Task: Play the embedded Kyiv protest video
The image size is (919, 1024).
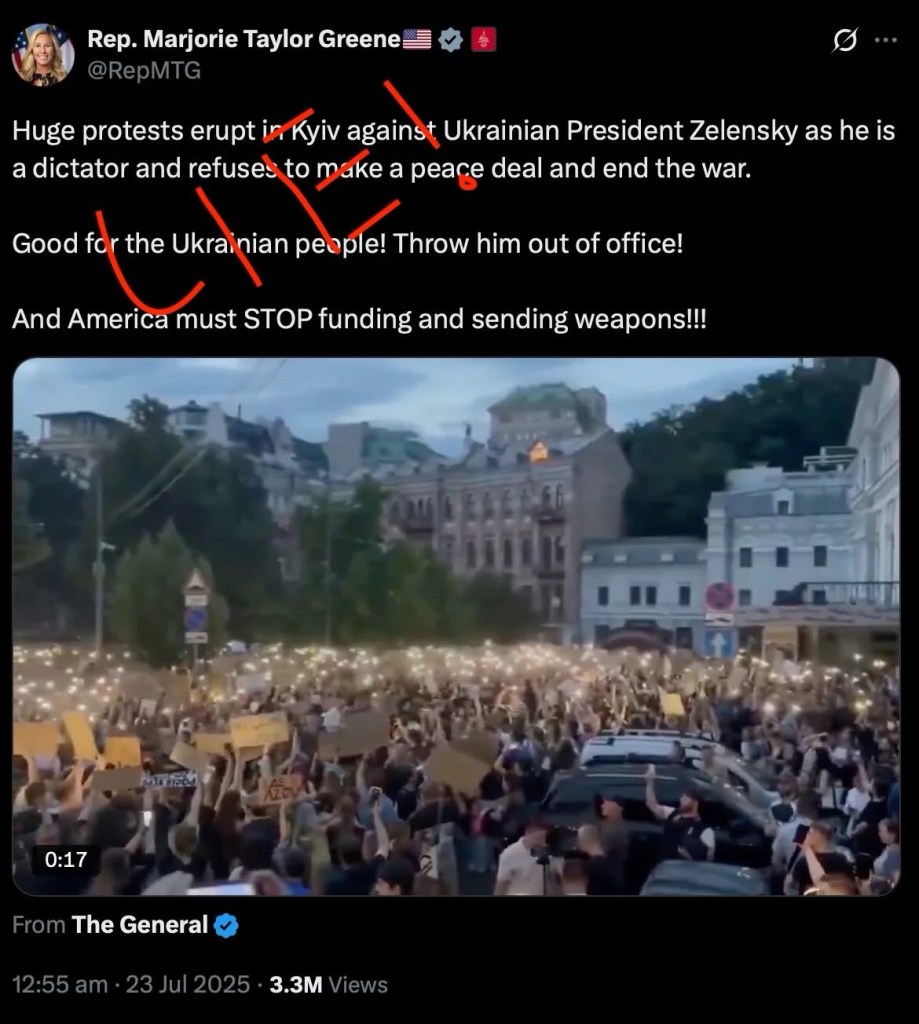Action: point(456,626)
